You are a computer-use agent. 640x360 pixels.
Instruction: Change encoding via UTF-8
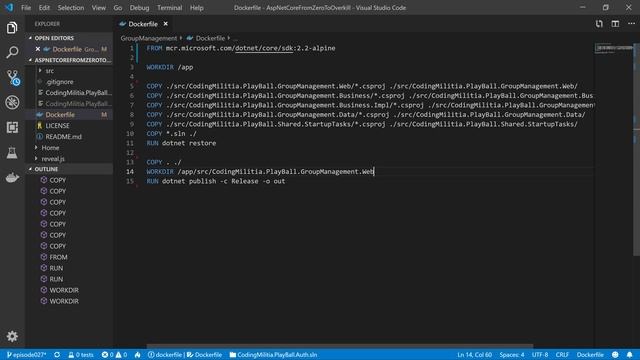point(540,355)
